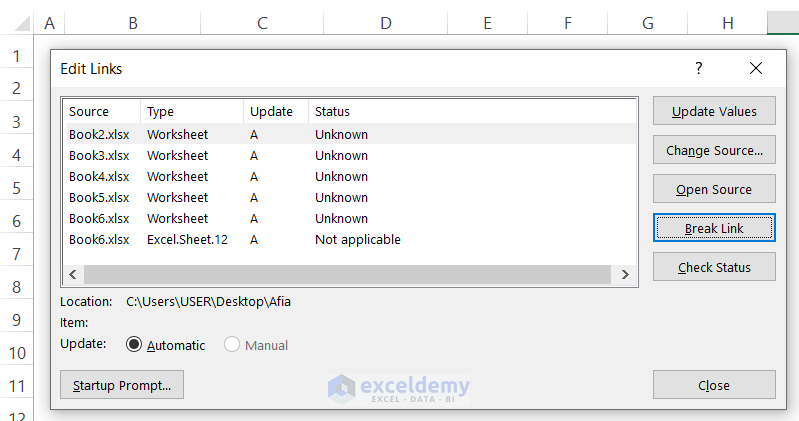The height and width of the screenshot is (421, 799).
Task: Click the Close button in dialog
Action: pos(714,385)
